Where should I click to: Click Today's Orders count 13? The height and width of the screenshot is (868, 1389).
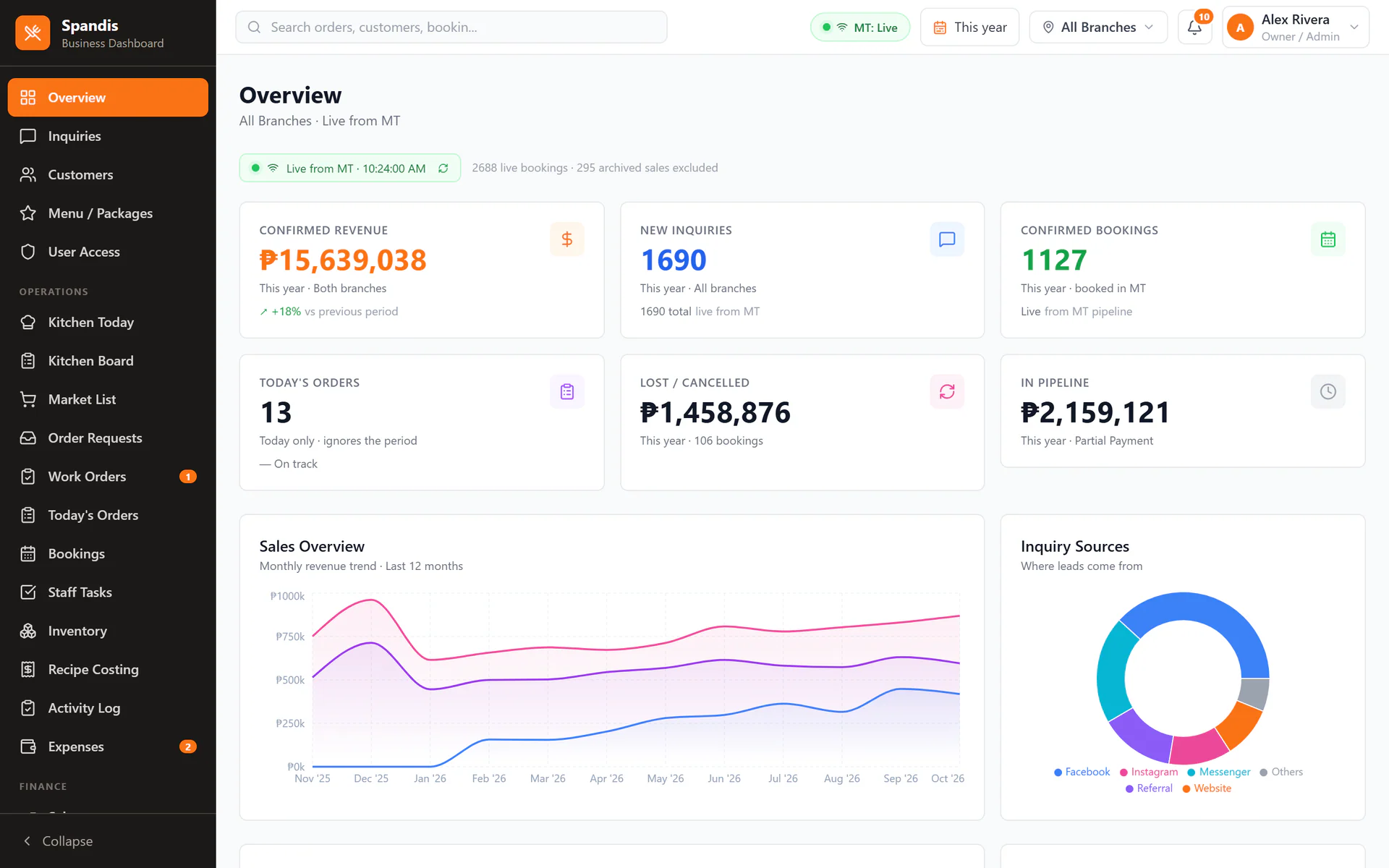(x=276, y=413)
